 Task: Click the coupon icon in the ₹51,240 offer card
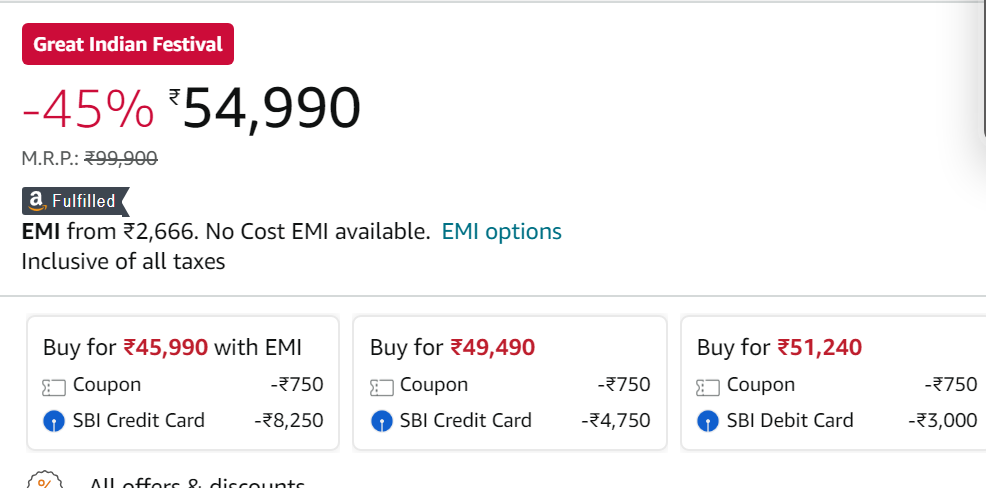click(708, 387)
